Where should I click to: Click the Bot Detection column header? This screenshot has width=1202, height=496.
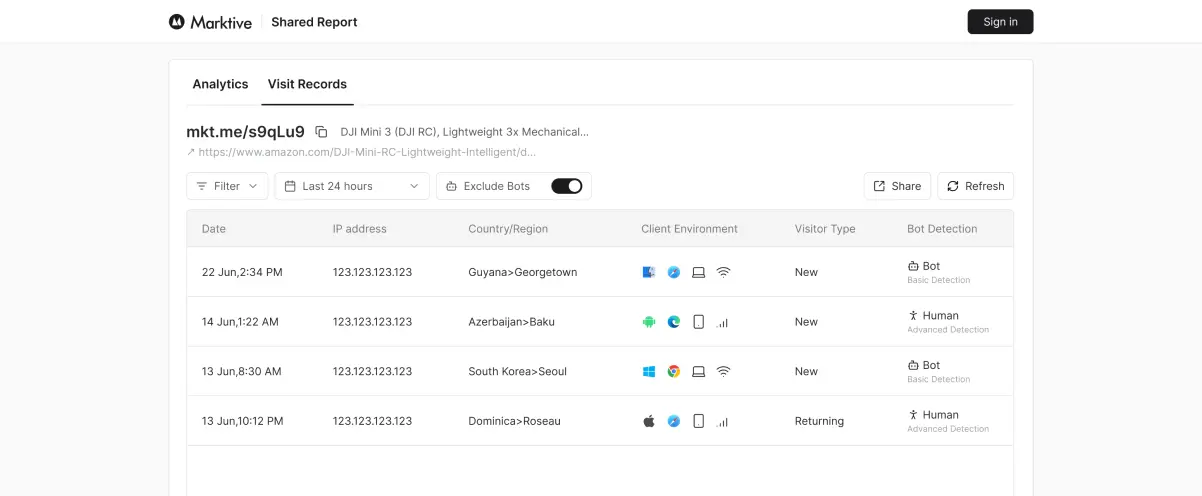[x=942, y=229]
